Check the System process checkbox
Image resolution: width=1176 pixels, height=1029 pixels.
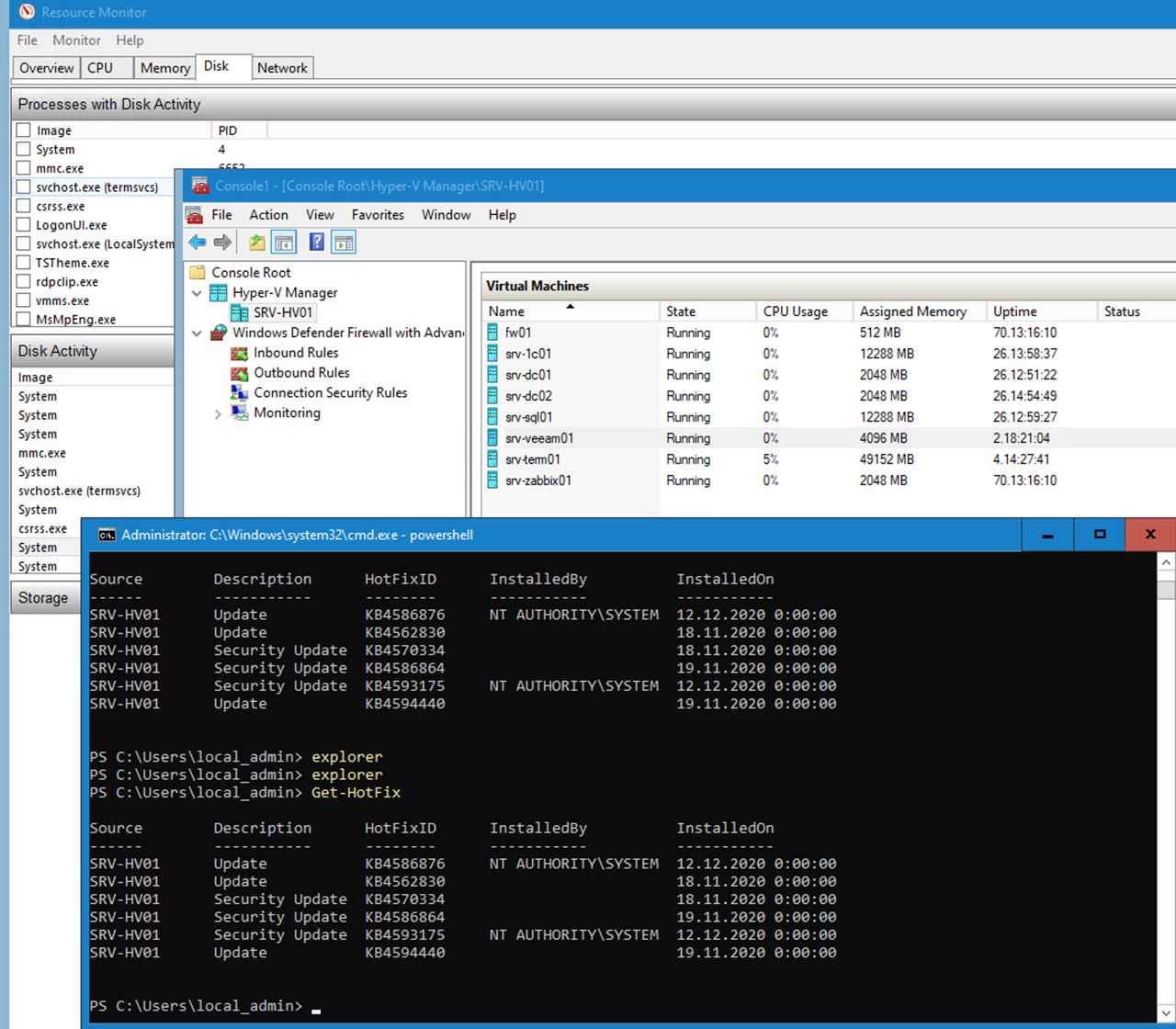click(24, 149)
